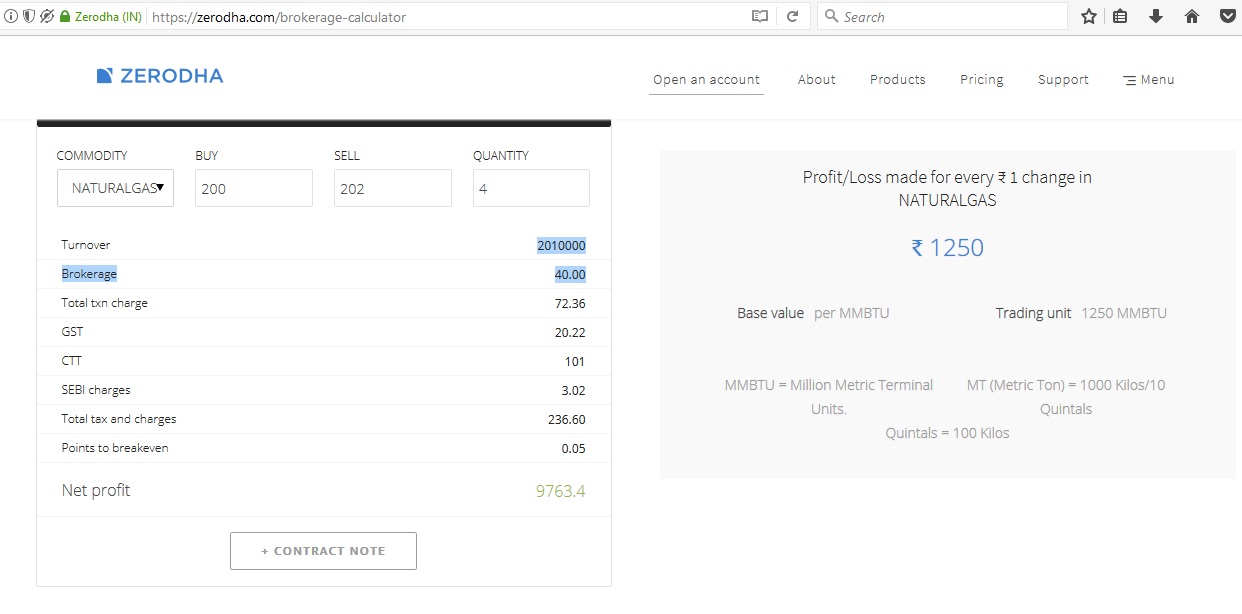Click the Net profit value 9763.4
This screenshot has width=1242, height=614.
(x=561, y=491)
